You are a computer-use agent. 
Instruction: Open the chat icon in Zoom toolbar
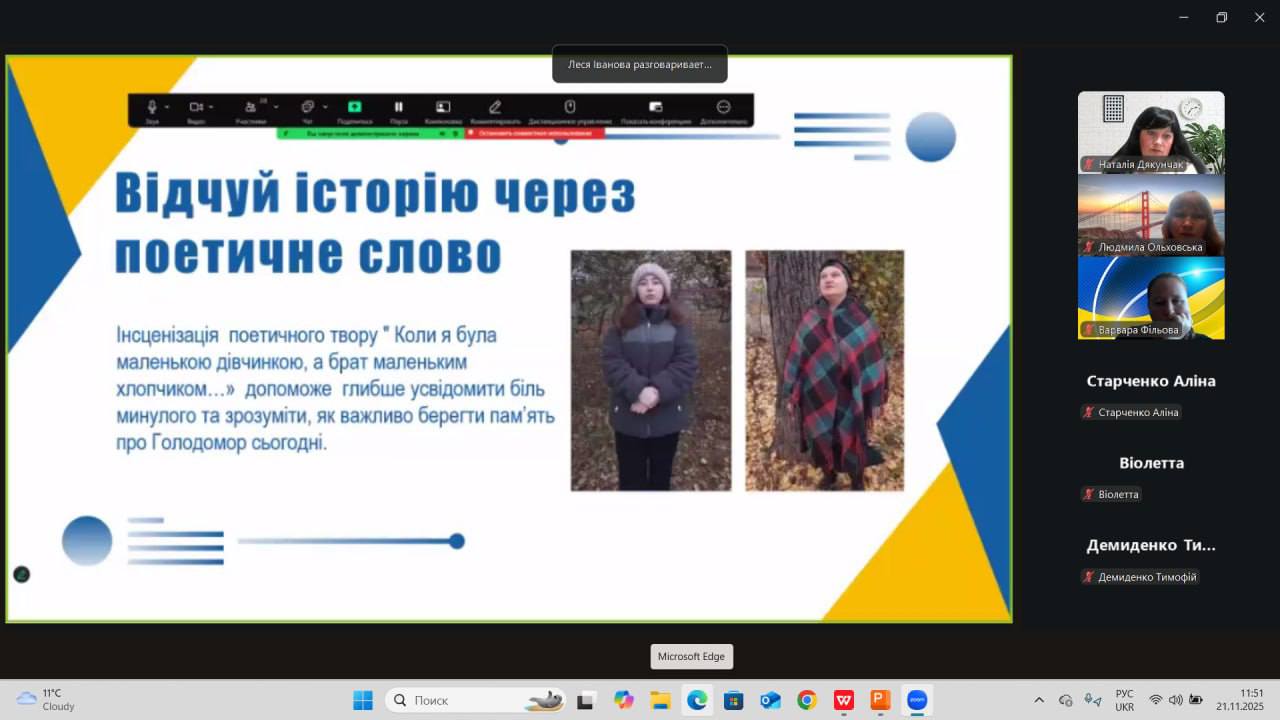308,106
